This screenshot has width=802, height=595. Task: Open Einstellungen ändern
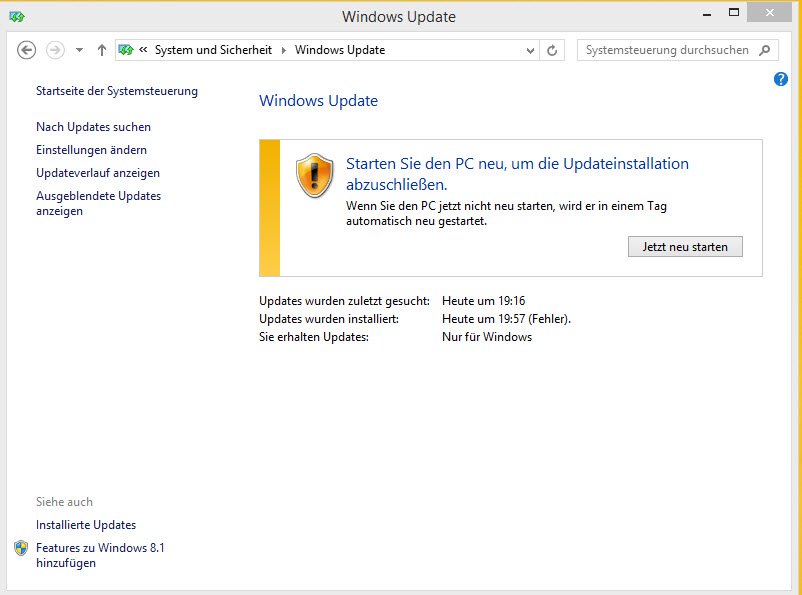click(91, 150)
